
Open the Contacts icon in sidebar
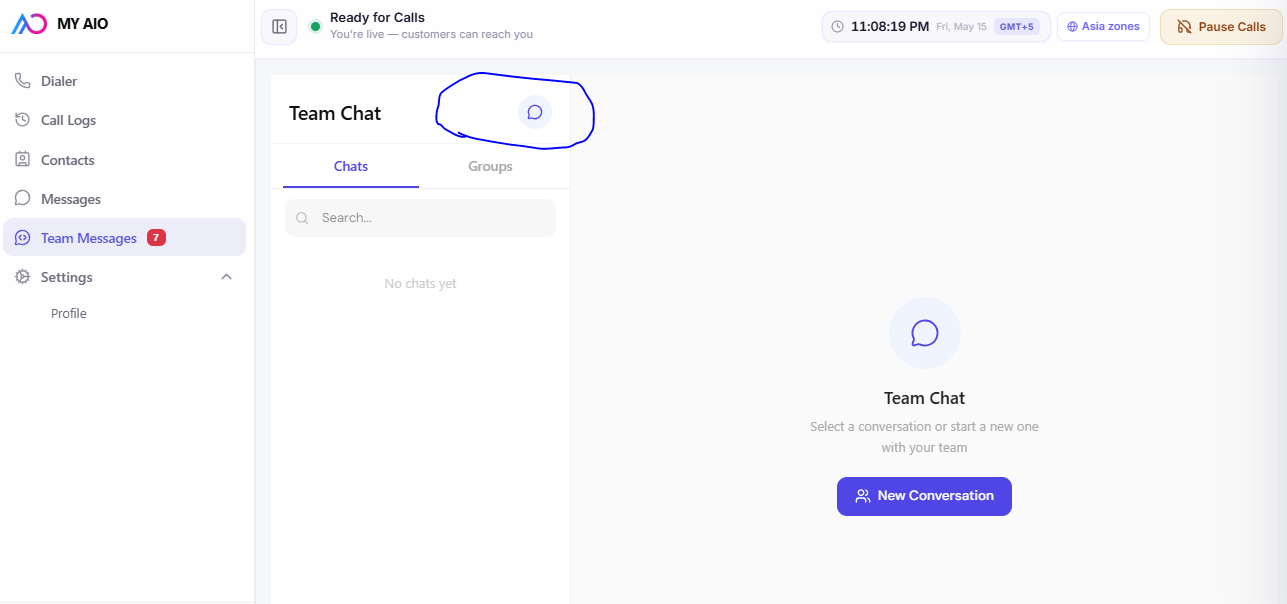click(x=22, y=160)
